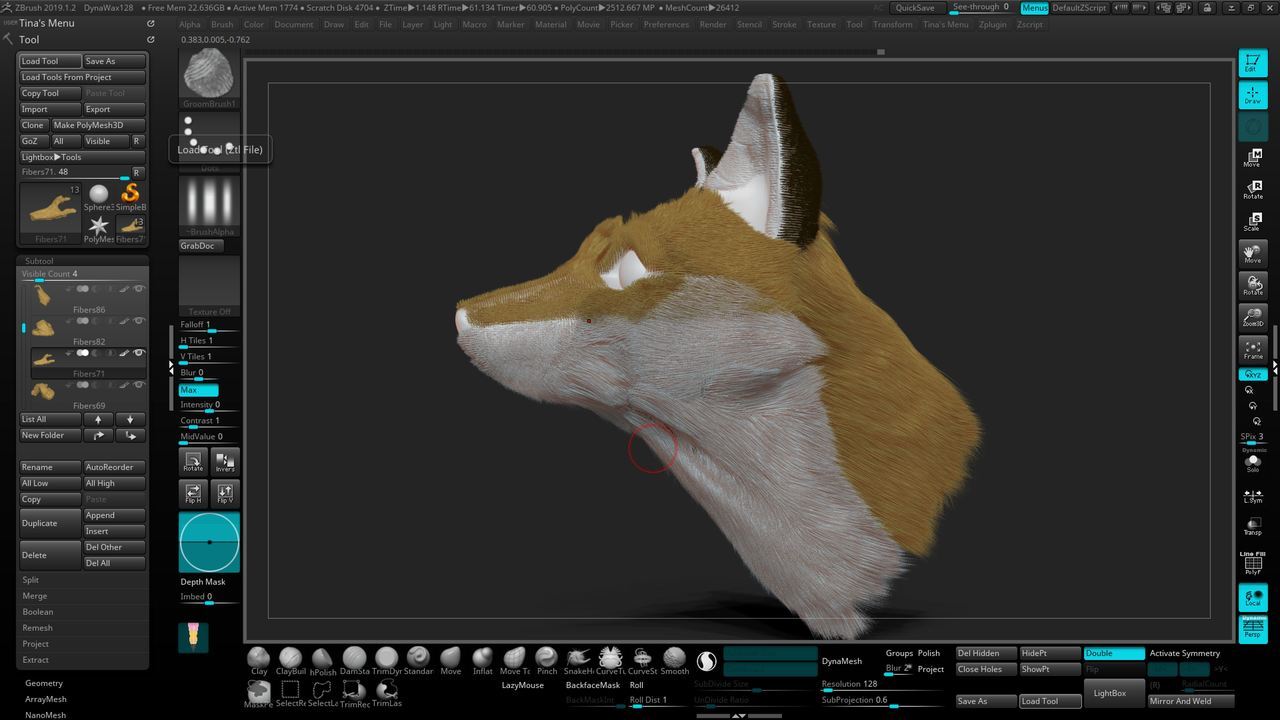Click the Draw mode icon
Screen dimensions: 1280x720
coord(1253,95)
